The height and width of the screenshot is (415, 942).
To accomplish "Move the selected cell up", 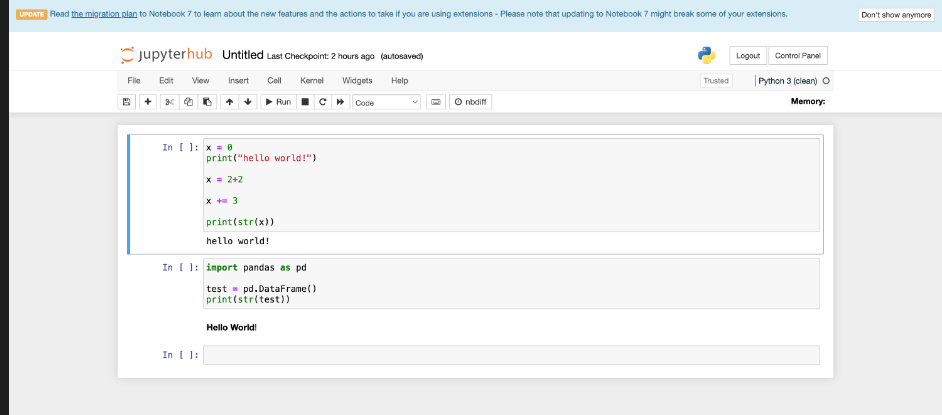I will click(x=229, y=102).
